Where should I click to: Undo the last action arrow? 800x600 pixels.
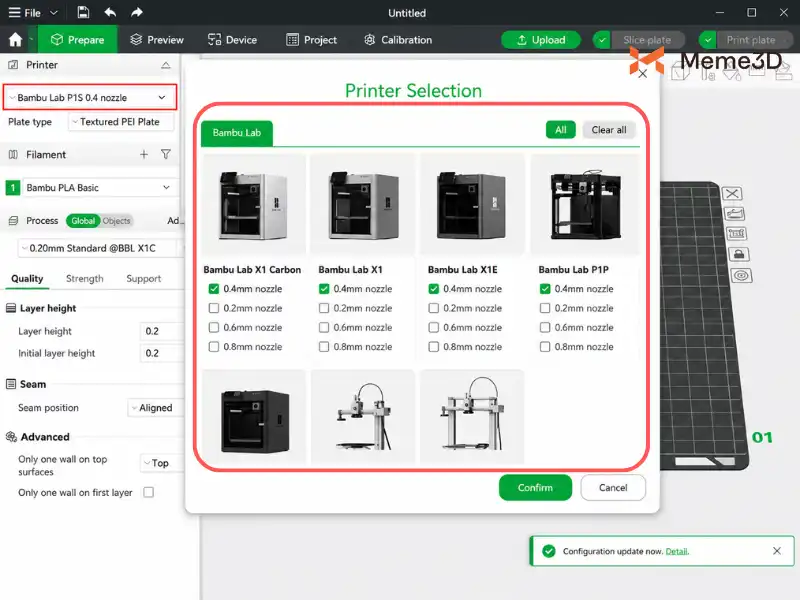(110, 12)
